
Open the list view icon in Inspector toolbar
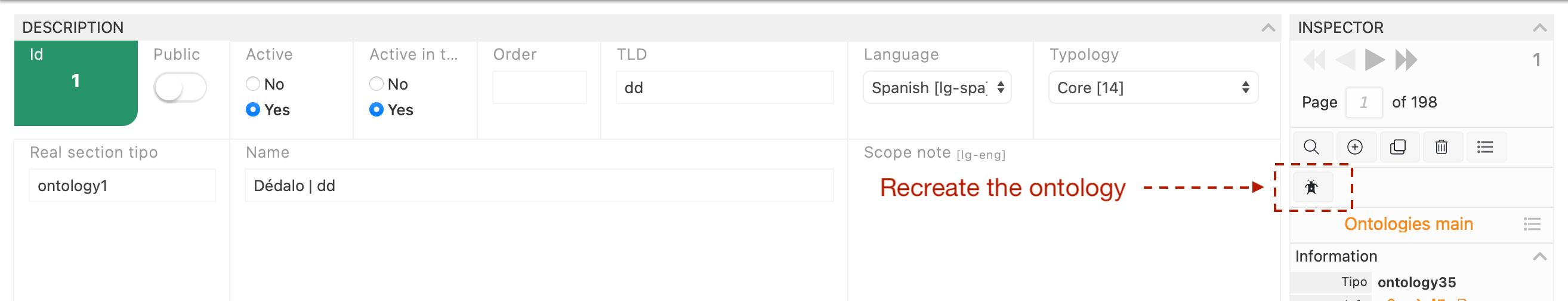1484,147
